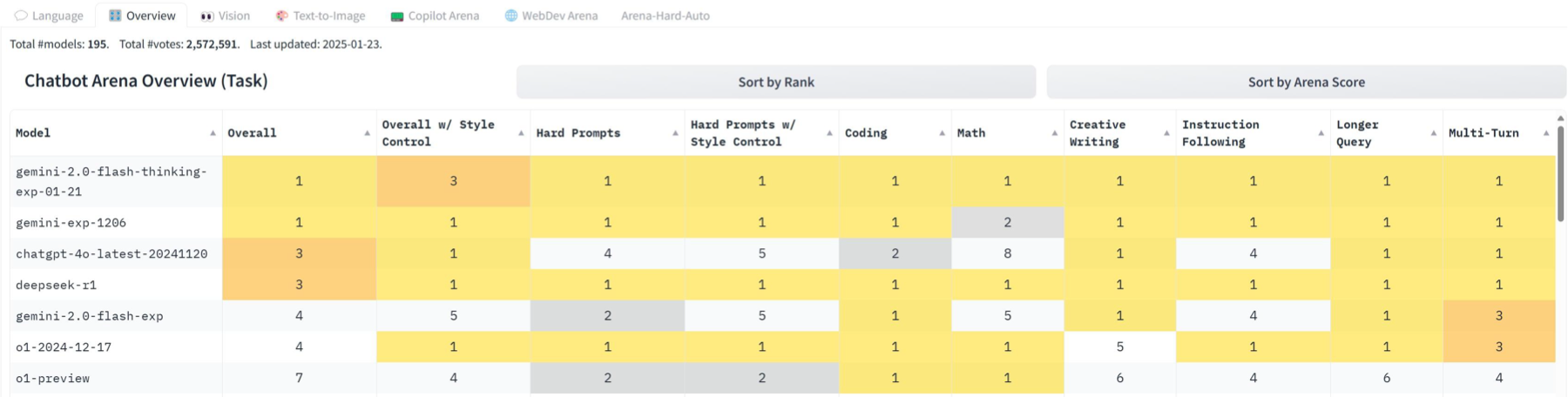Viewport: 1568px width, 397px height.
Task: Open the Arena-Hard-Auto tab
Action: tap(665, 16)
